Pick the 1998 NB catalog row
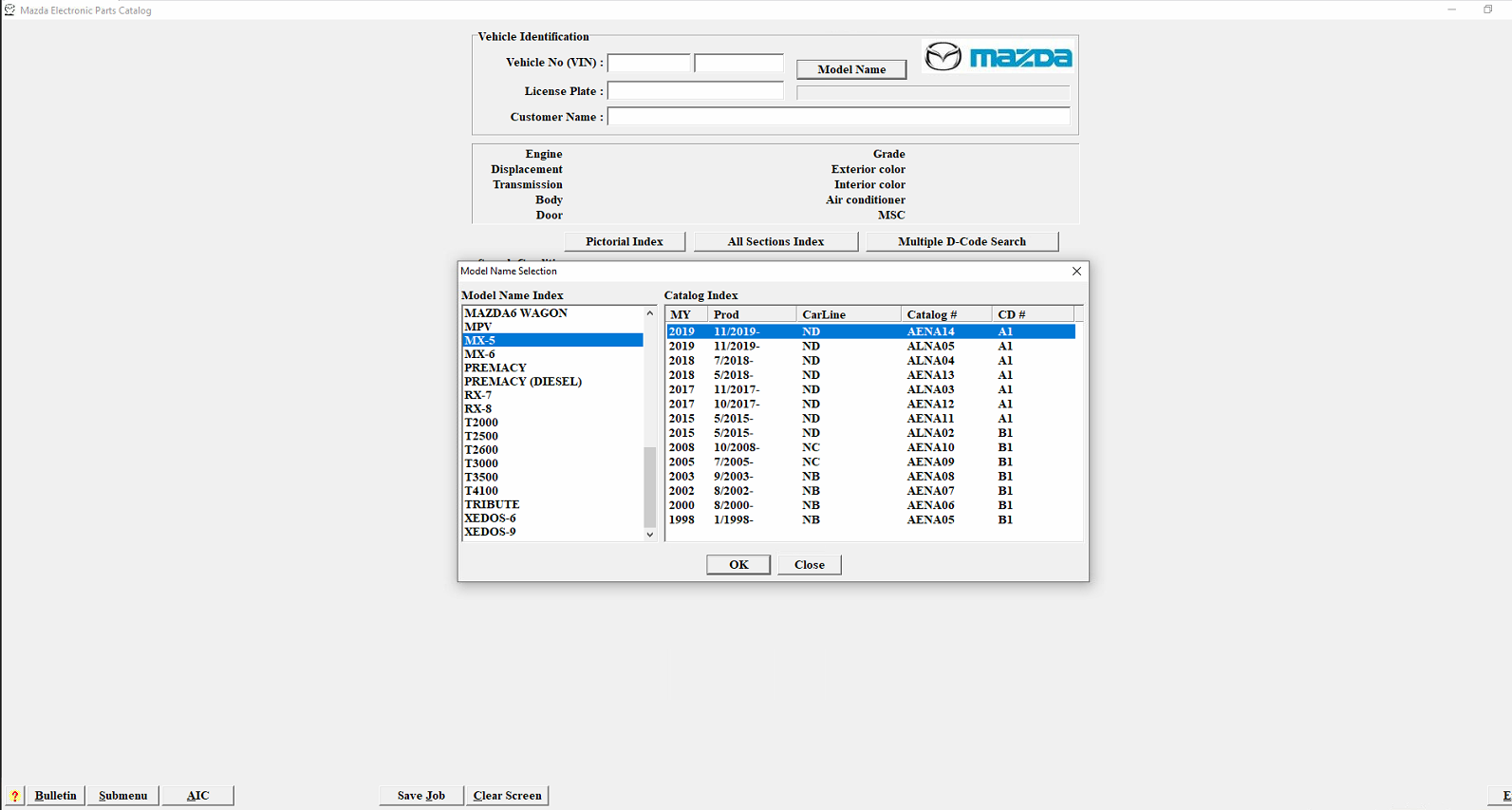The height and width of the screenshot is (810, 1512). click(868, 520)
